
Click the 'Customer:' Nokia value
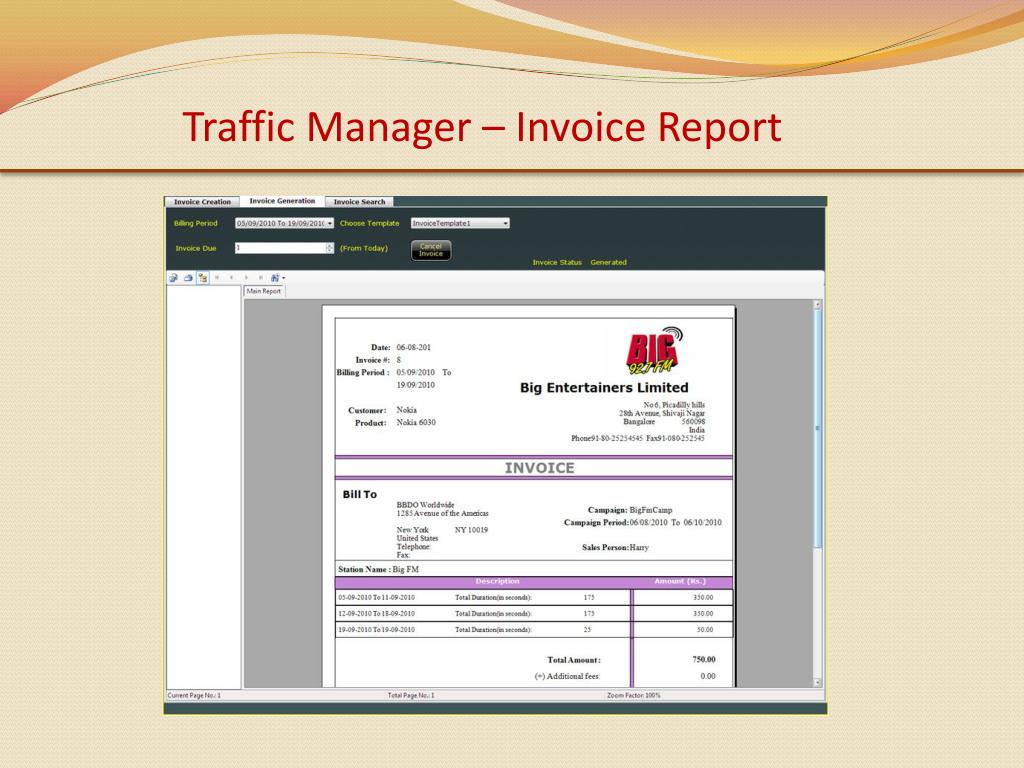pos(406,410)
